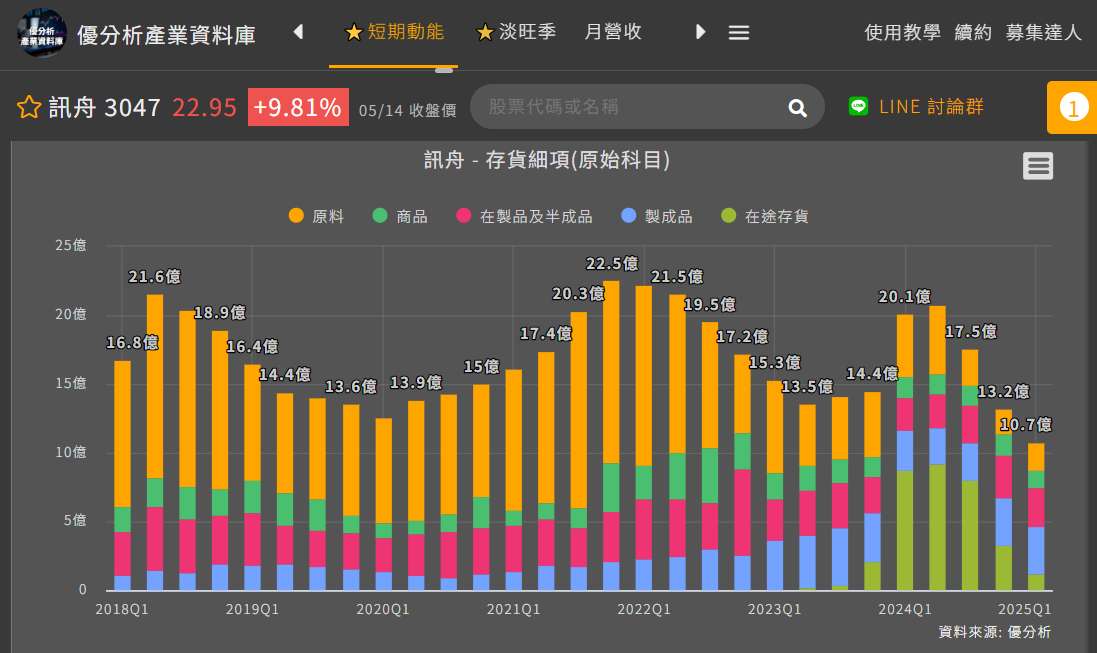Image resolution: width=1097 pixels, height=653 pixels.
Task: Click the 2023Q1 x-axis label
Action: point(774,609)
